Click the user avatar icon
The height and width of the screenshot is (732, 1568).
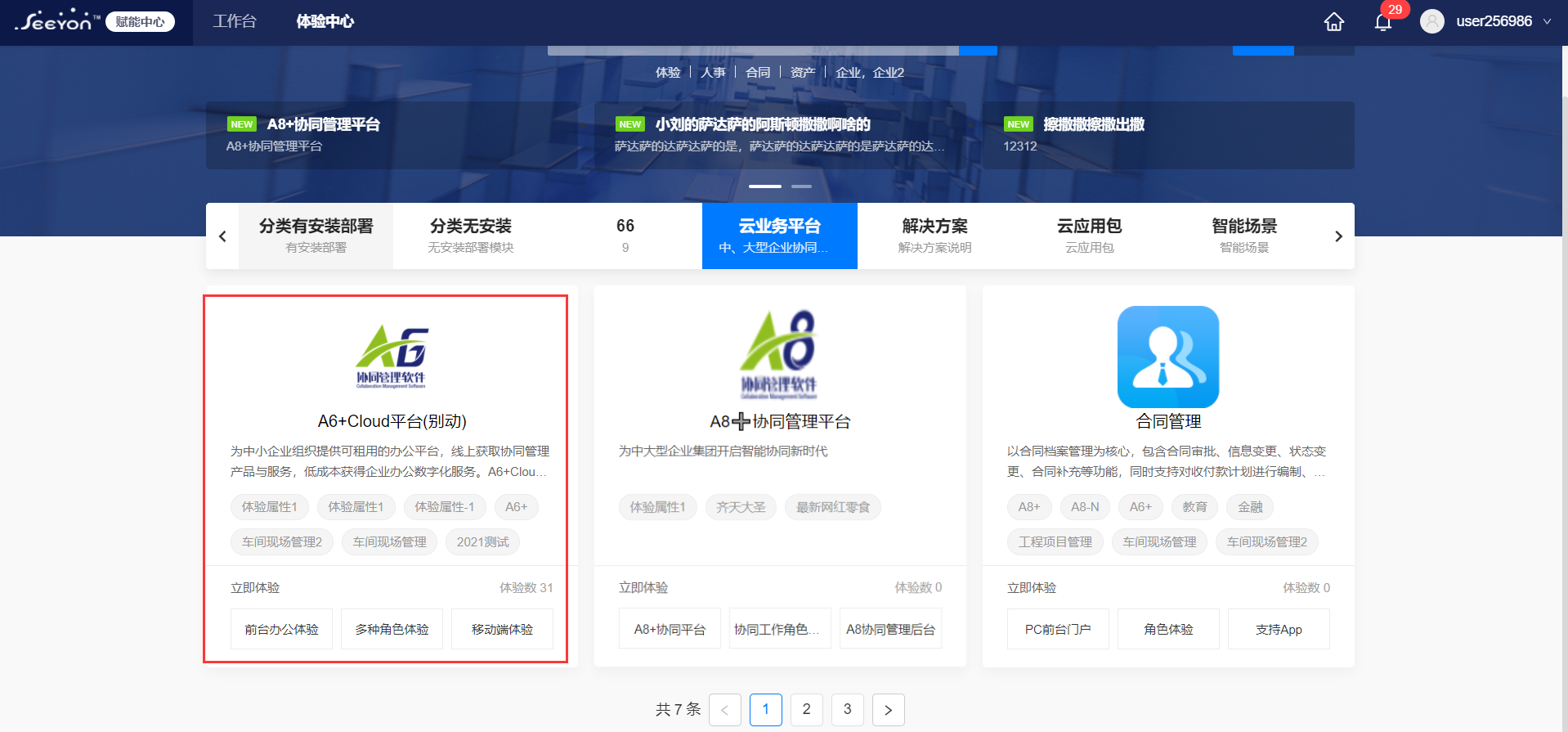[1432, 21]
